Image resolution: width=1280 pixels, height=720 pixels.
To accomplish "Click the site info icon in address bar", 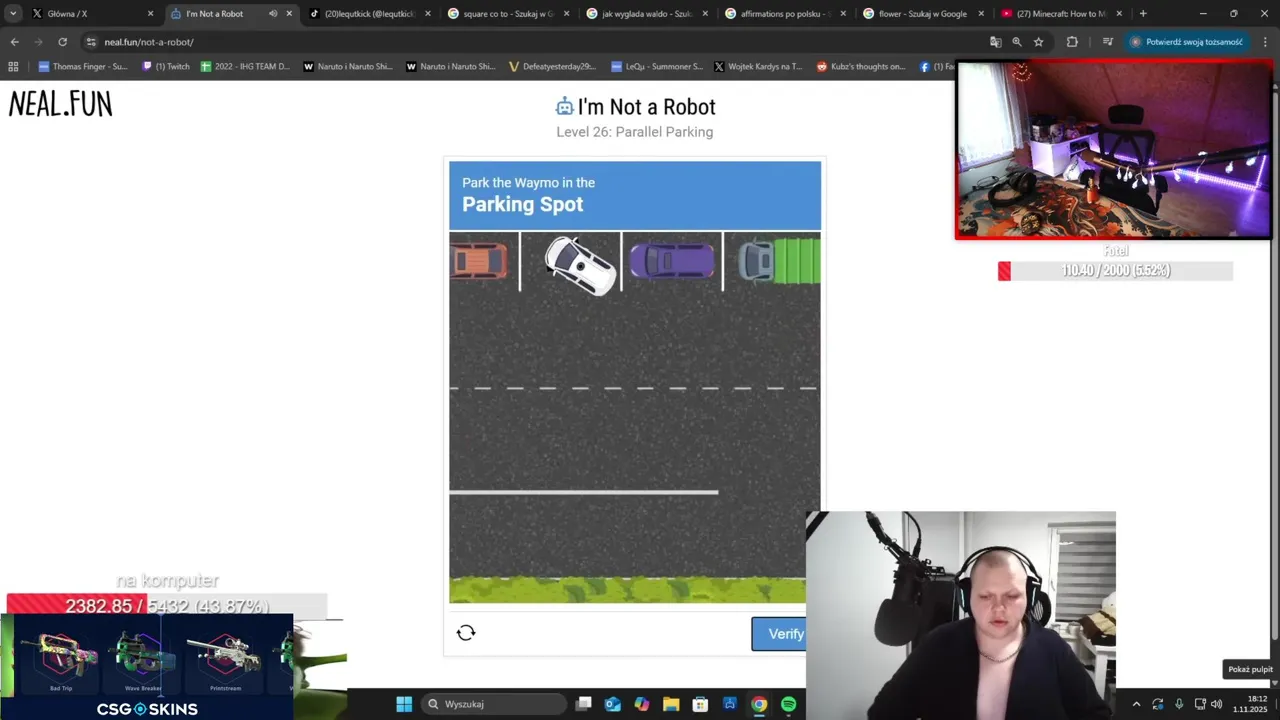I will [x=91, y=42].
